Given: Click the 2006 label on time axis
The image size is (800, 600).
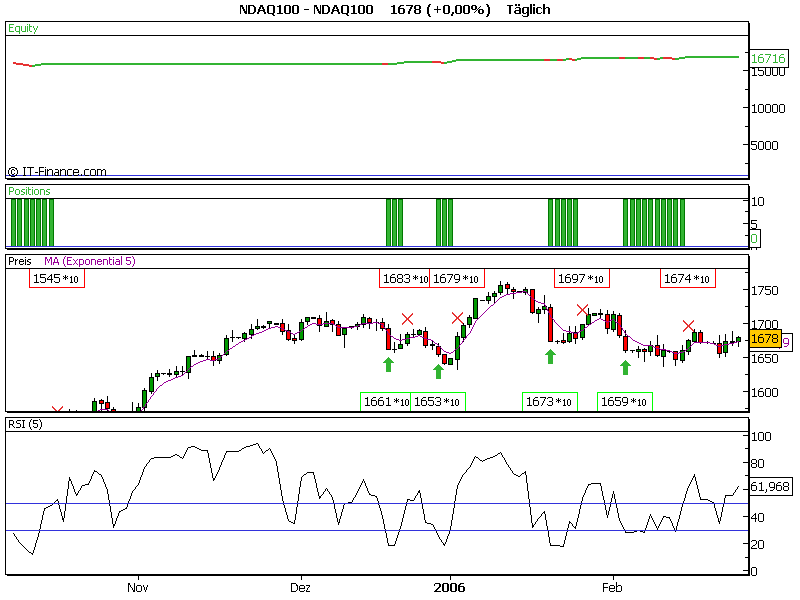Looking at the screenshot, I should 449,588.
